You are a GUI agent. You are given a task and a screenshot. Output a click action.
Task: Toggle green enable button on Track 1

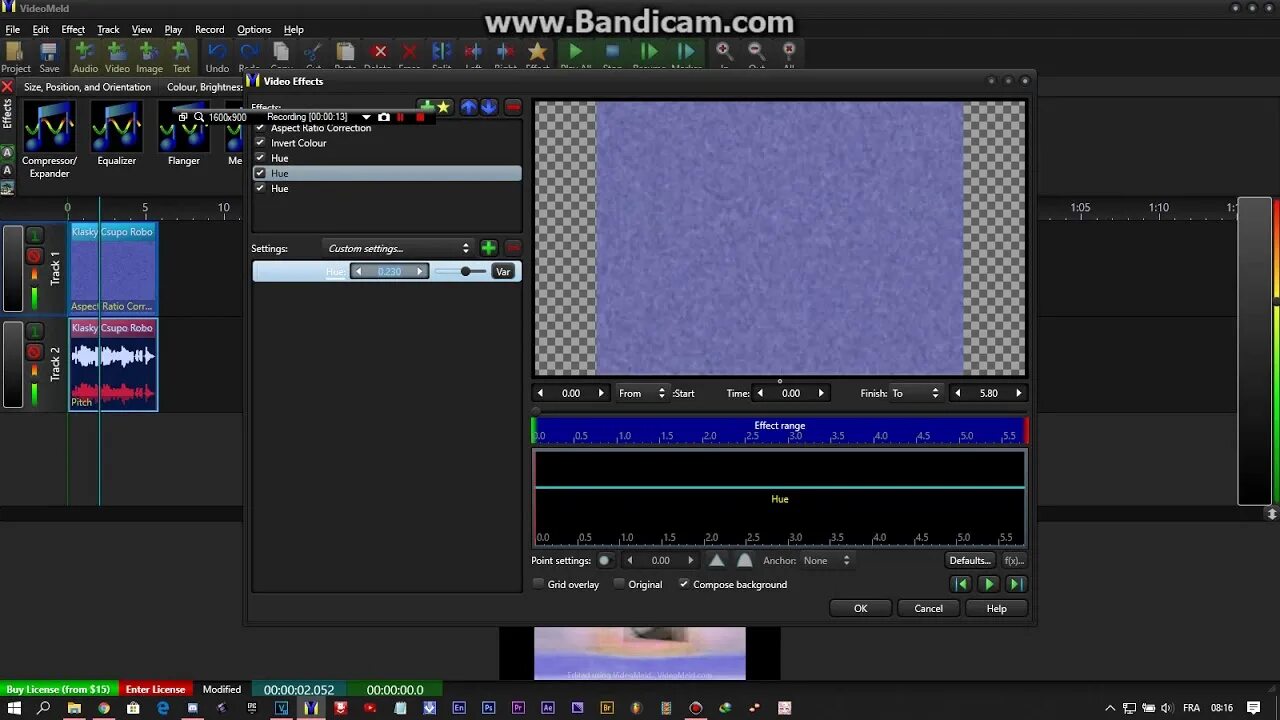[x=34, y=236]
